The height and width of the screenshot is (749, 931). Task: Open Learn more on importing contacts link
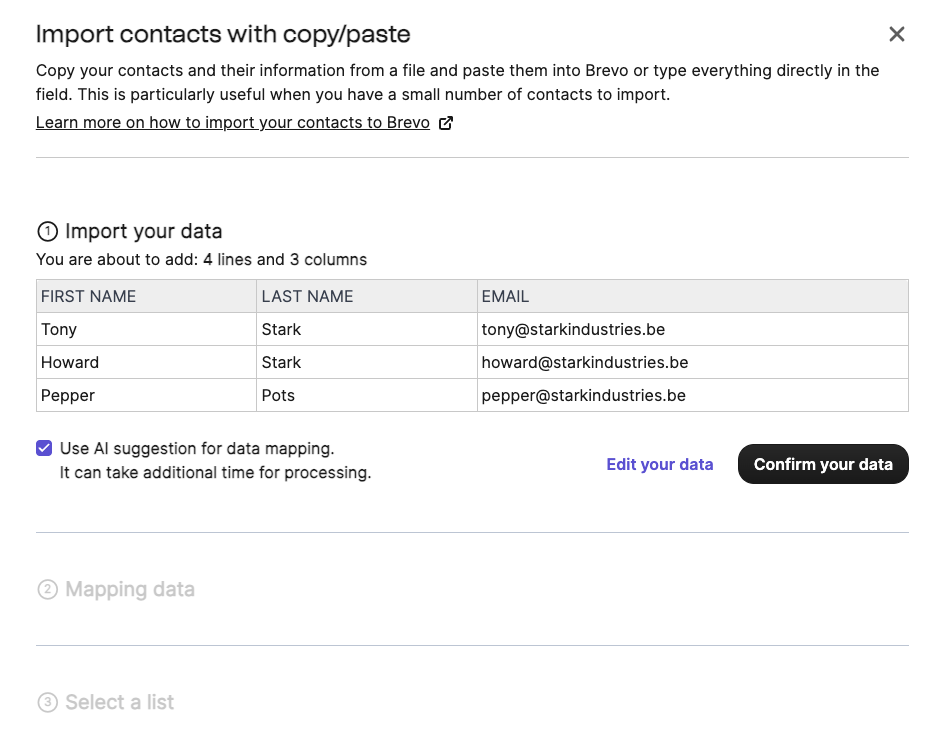pos(232,123)
